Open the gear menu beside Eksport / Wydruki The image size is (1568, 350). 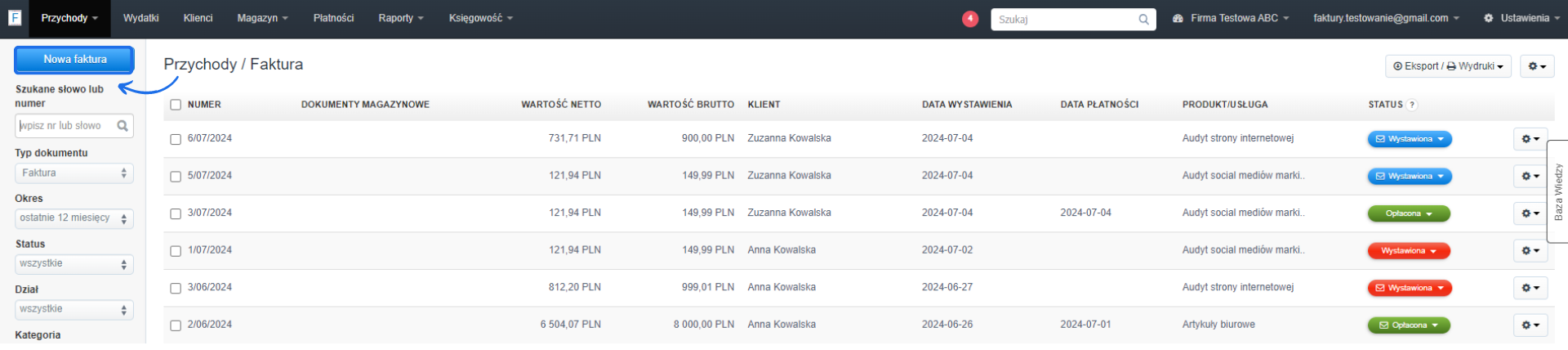pyautogui.click(x=1536, y=66)
